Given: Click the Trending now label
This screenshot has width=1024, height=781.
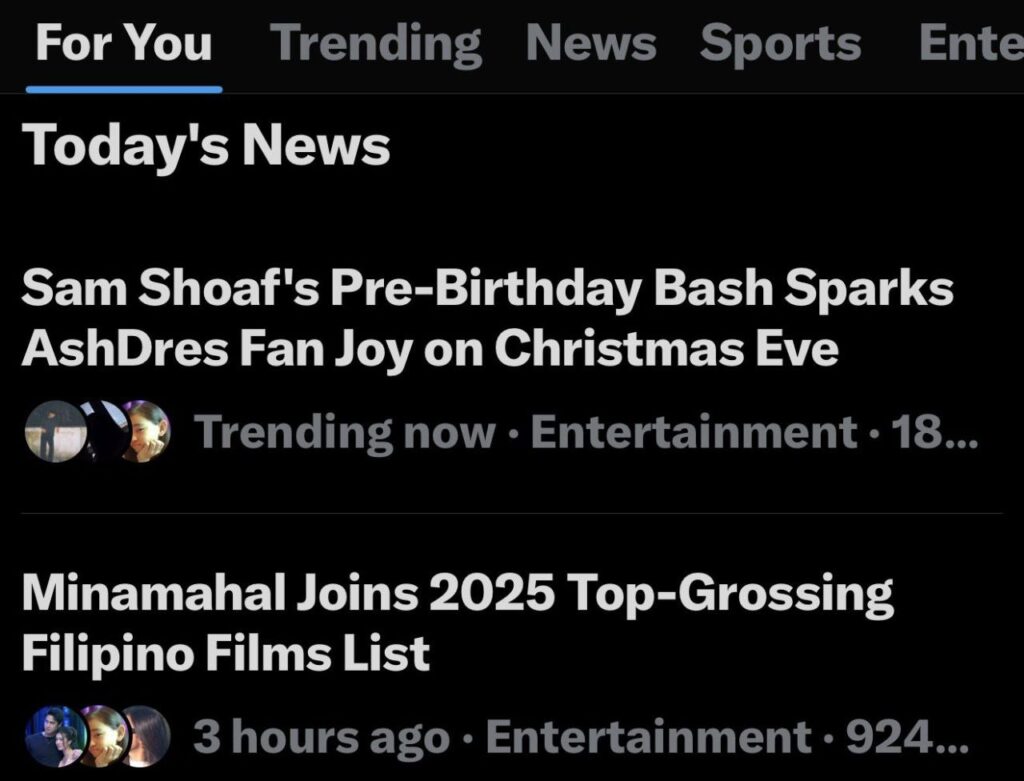Looking at the screenshot, I should (345, 433).
